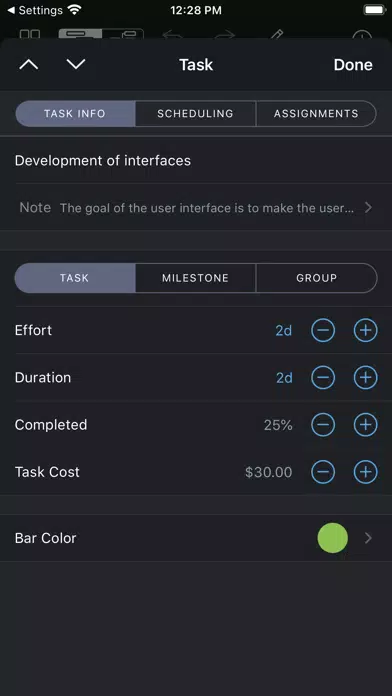Select the Task type segment
This screenshot has height=696, width=392.
[75, 278]
